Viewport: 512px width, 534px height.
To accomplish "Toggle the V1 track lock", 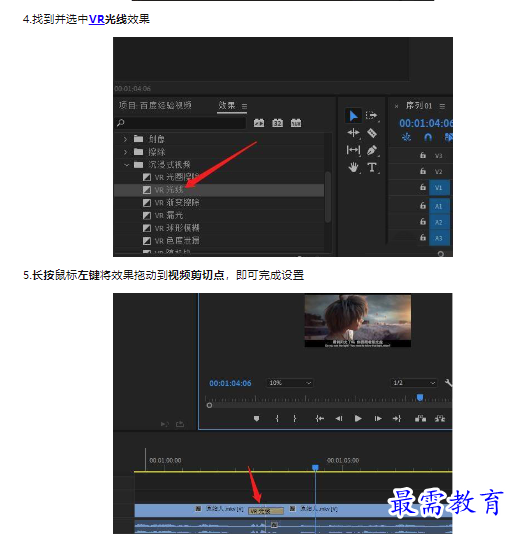I will (423, 187).
